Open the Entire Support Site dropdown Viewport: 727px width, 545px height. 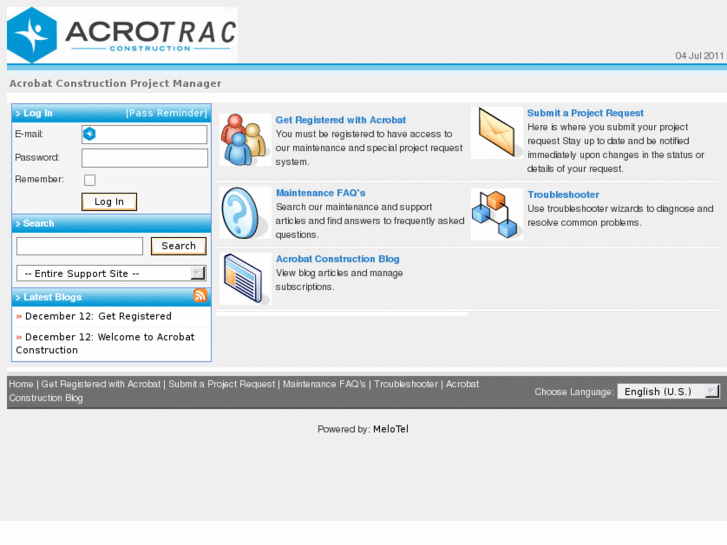[111, 273]
